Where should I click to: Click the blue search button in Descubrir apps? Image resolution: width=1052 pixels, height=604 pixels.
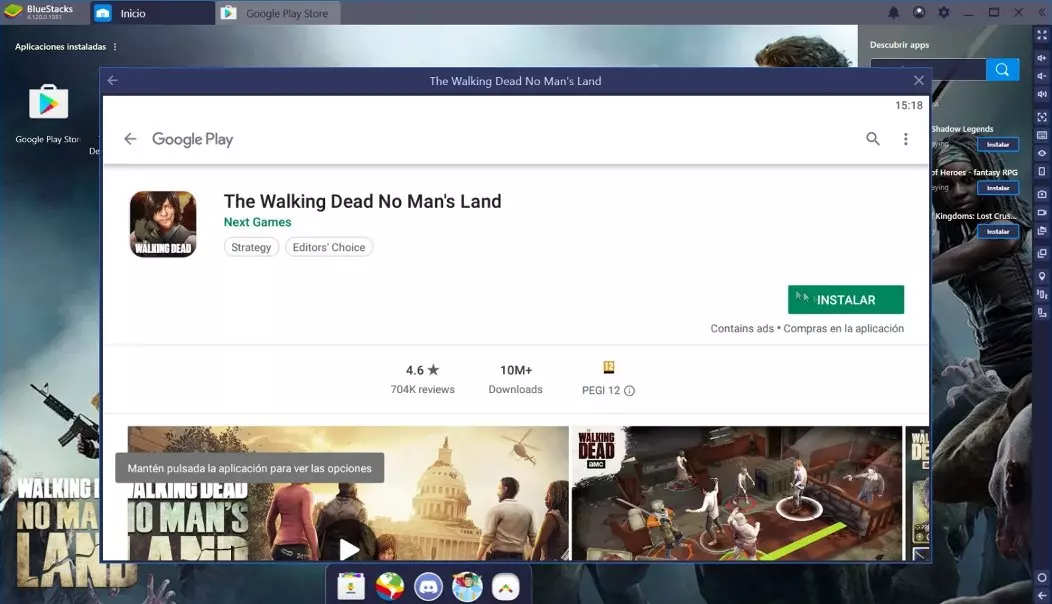(1002, 69)
